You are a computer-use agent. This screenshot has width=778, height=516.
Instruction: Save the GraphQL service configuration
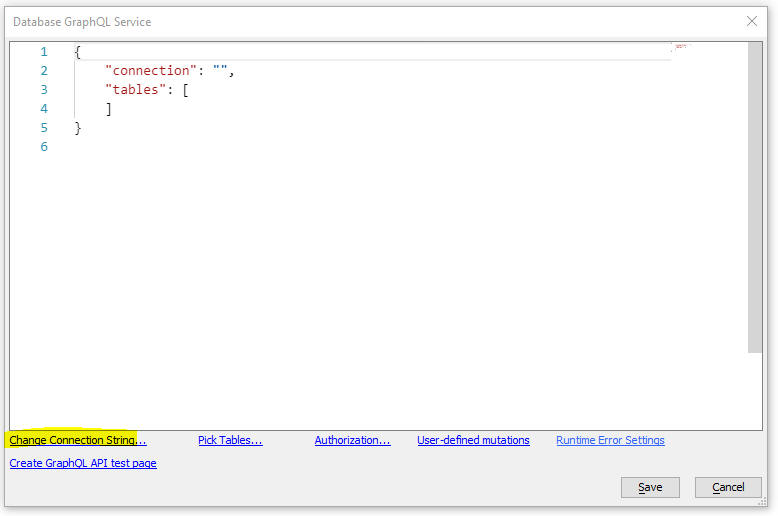(x=650, y=487)
